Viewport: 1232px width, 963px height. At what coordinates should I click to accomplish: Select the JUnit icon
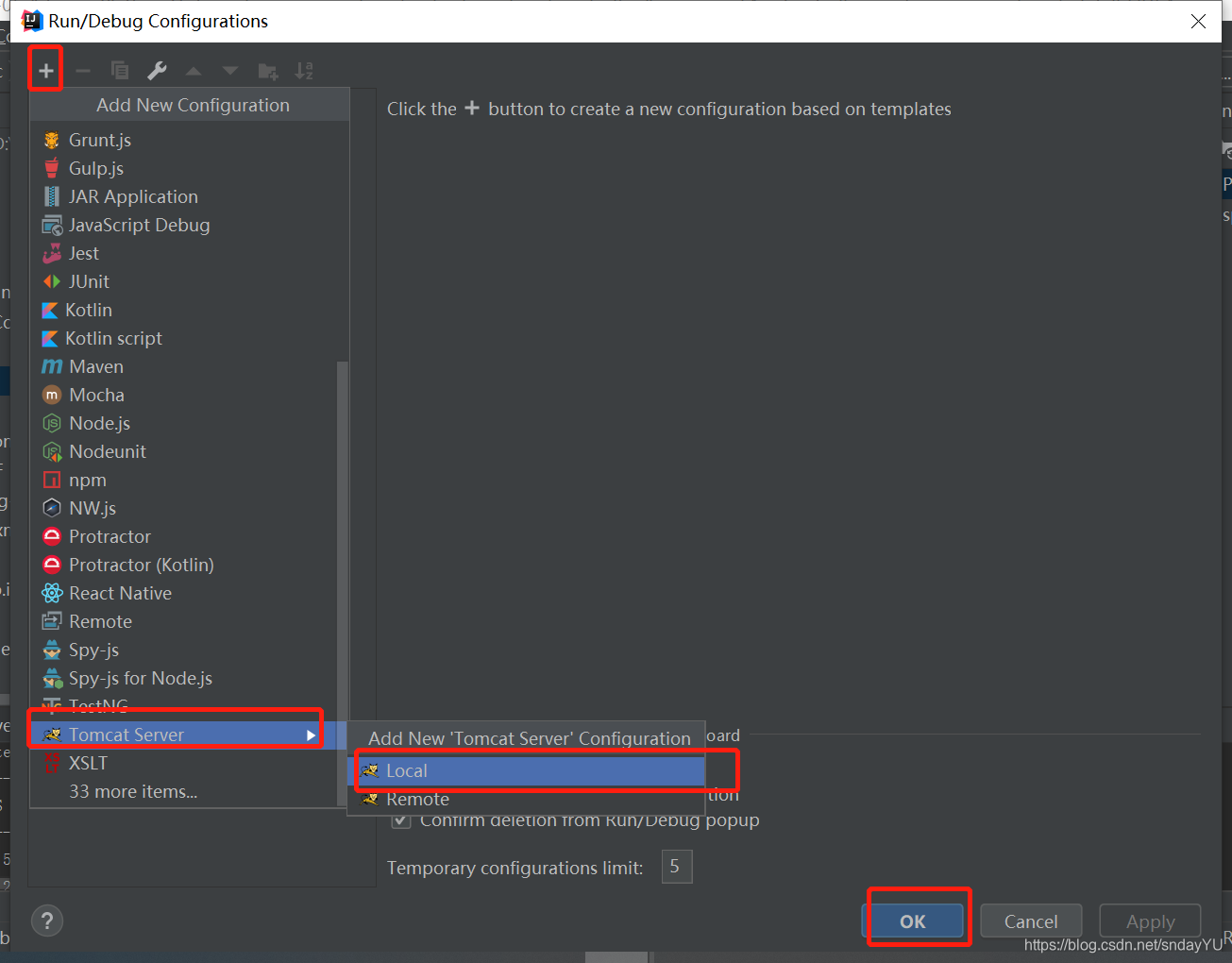52,281
